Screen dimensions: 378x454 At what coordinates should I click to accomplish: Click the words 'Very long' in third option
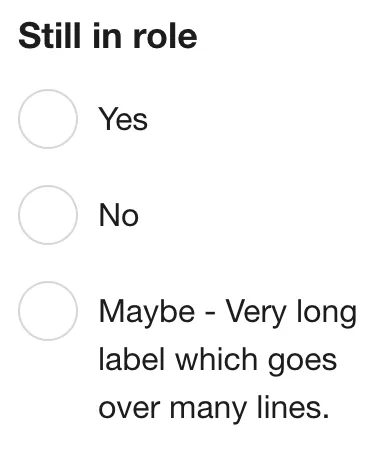(291, 312)
